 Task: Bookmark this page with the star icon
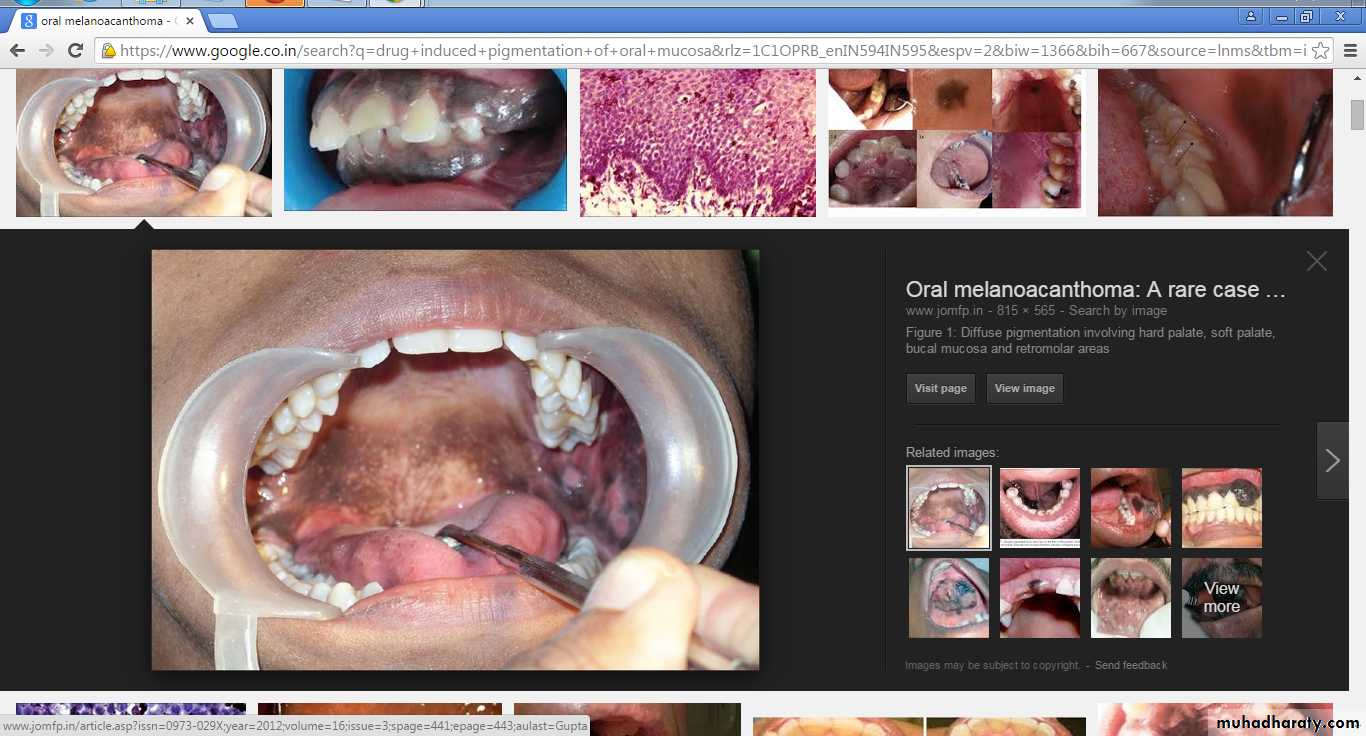tap(1320, 51)
